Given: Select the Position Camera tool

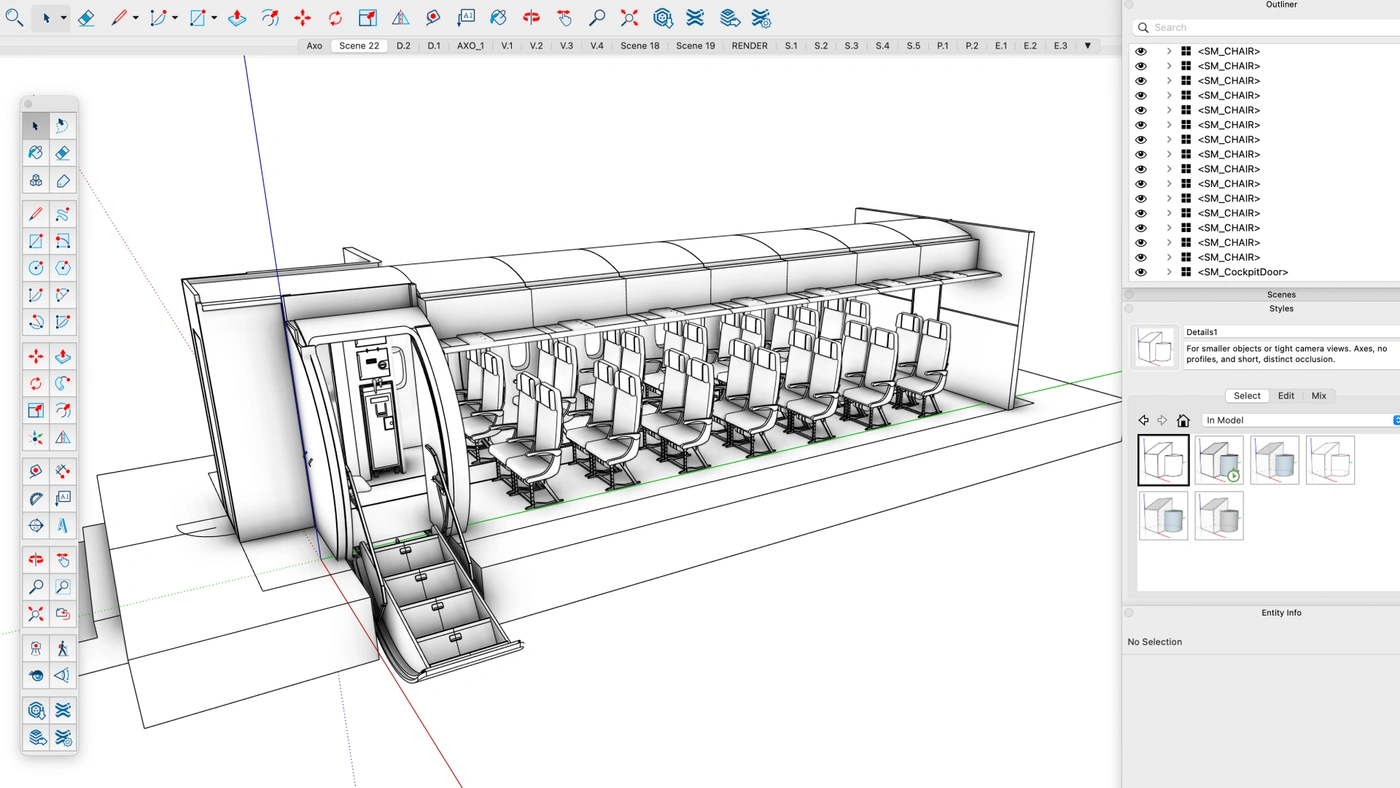Looking at the screenshot, I should pos(36,648).
